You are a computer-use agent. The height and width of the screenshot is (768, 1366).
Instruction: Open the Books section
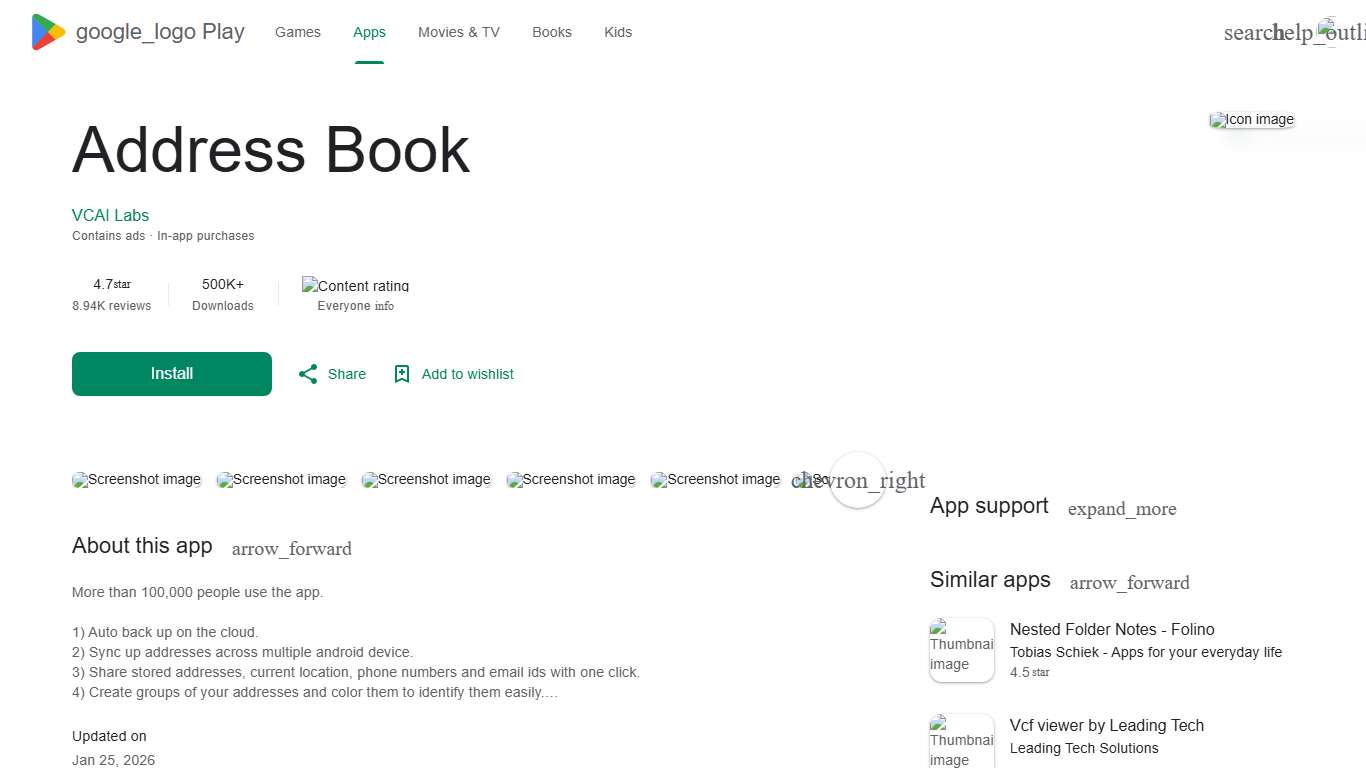point(551,31)
